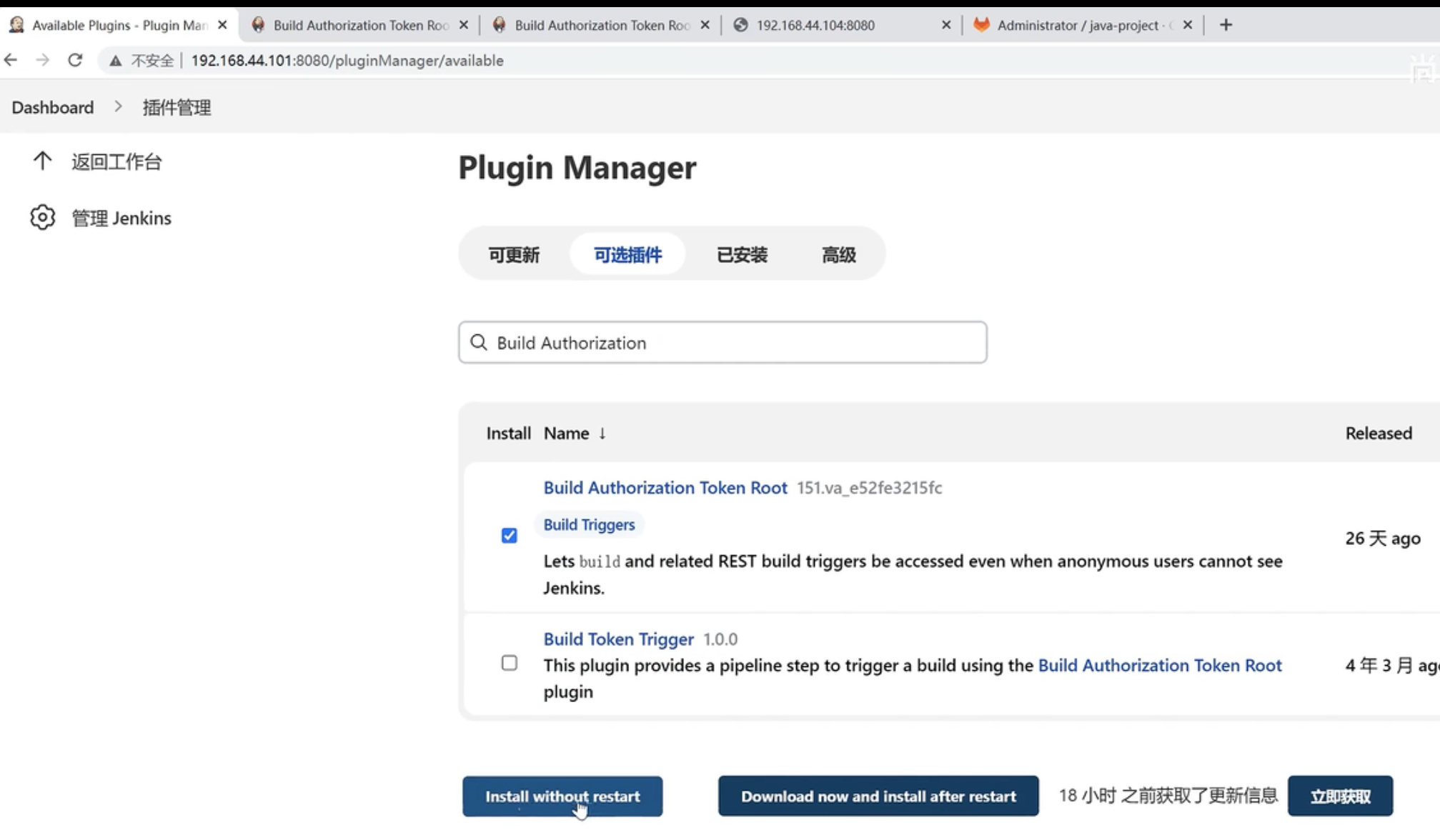Image resolution: width=1440 pixels, height=840 pixels.
Task: Open the 高级 tab
Action: [x=838, y=255]
